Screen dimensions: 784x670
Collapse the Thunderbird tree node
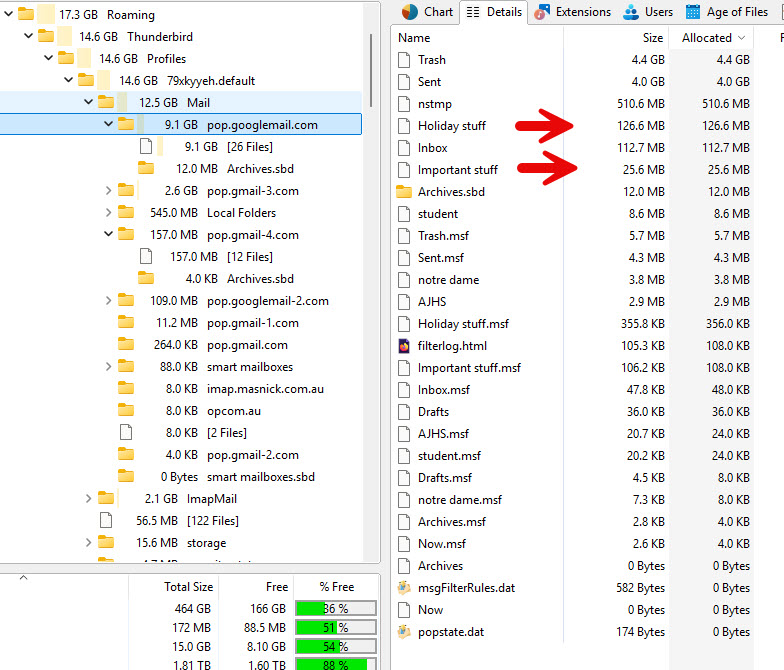[28, 36]
